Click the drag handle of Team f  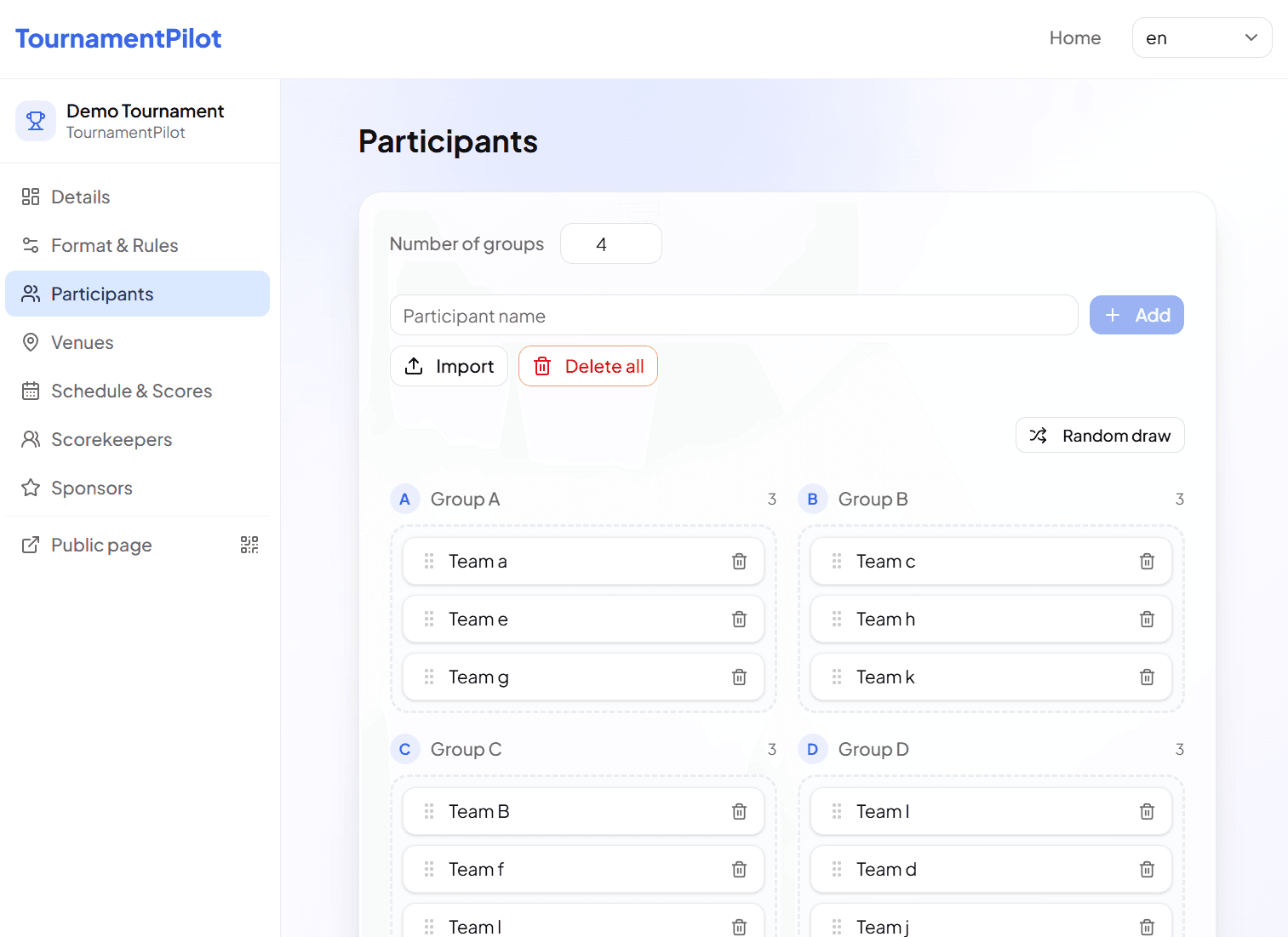coord(429,870)
